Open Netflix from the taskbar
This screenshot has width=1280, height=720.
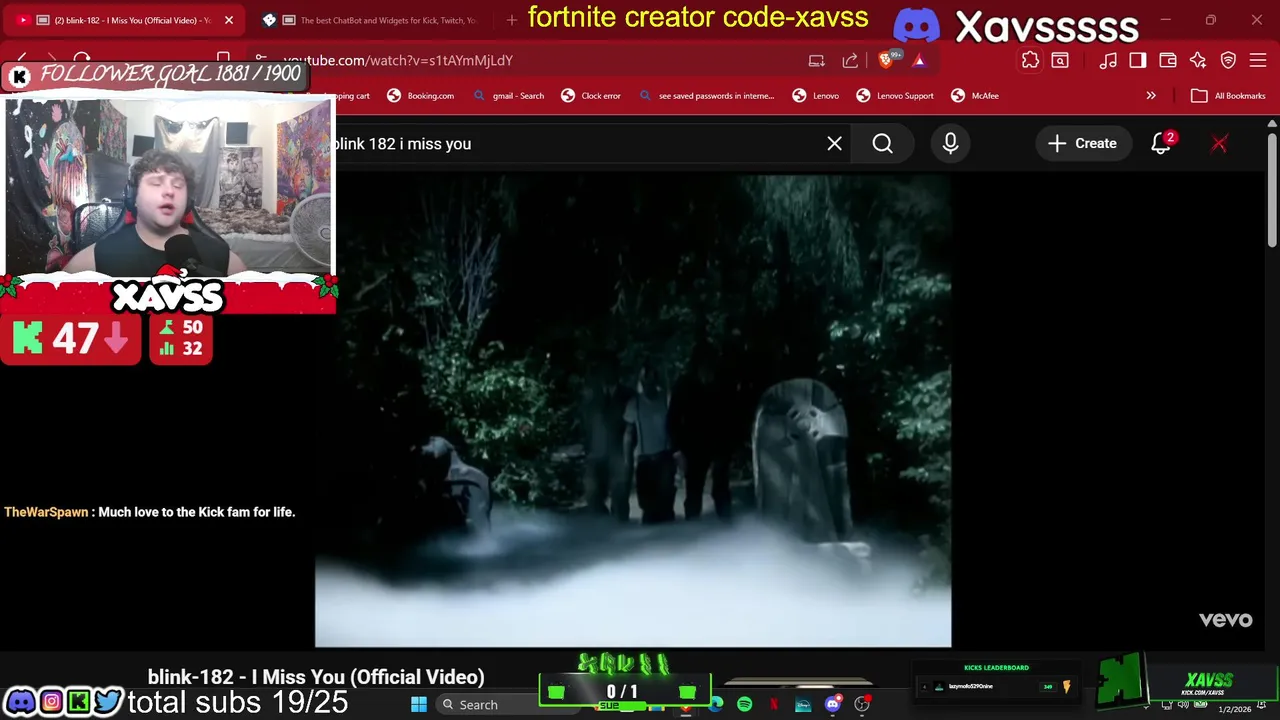(x=774, y=705)
